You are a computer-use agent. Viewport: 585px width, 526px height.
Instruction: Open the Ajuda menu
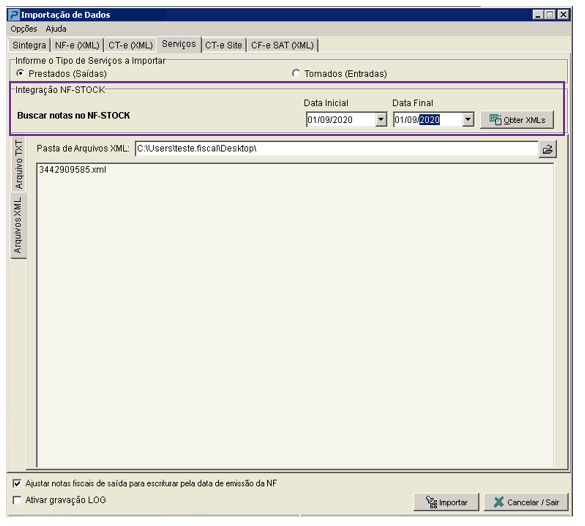pos(56,29)
